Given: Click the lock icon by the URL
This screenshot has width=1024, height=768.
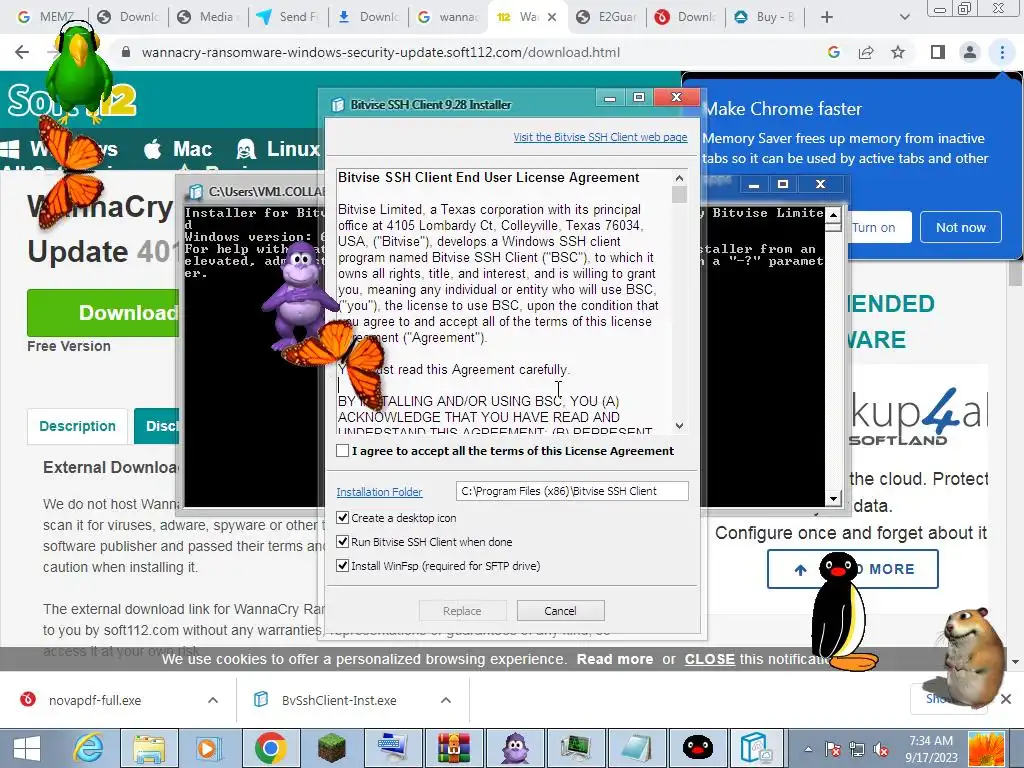Looking at the screenshot, I should point(126,52).
